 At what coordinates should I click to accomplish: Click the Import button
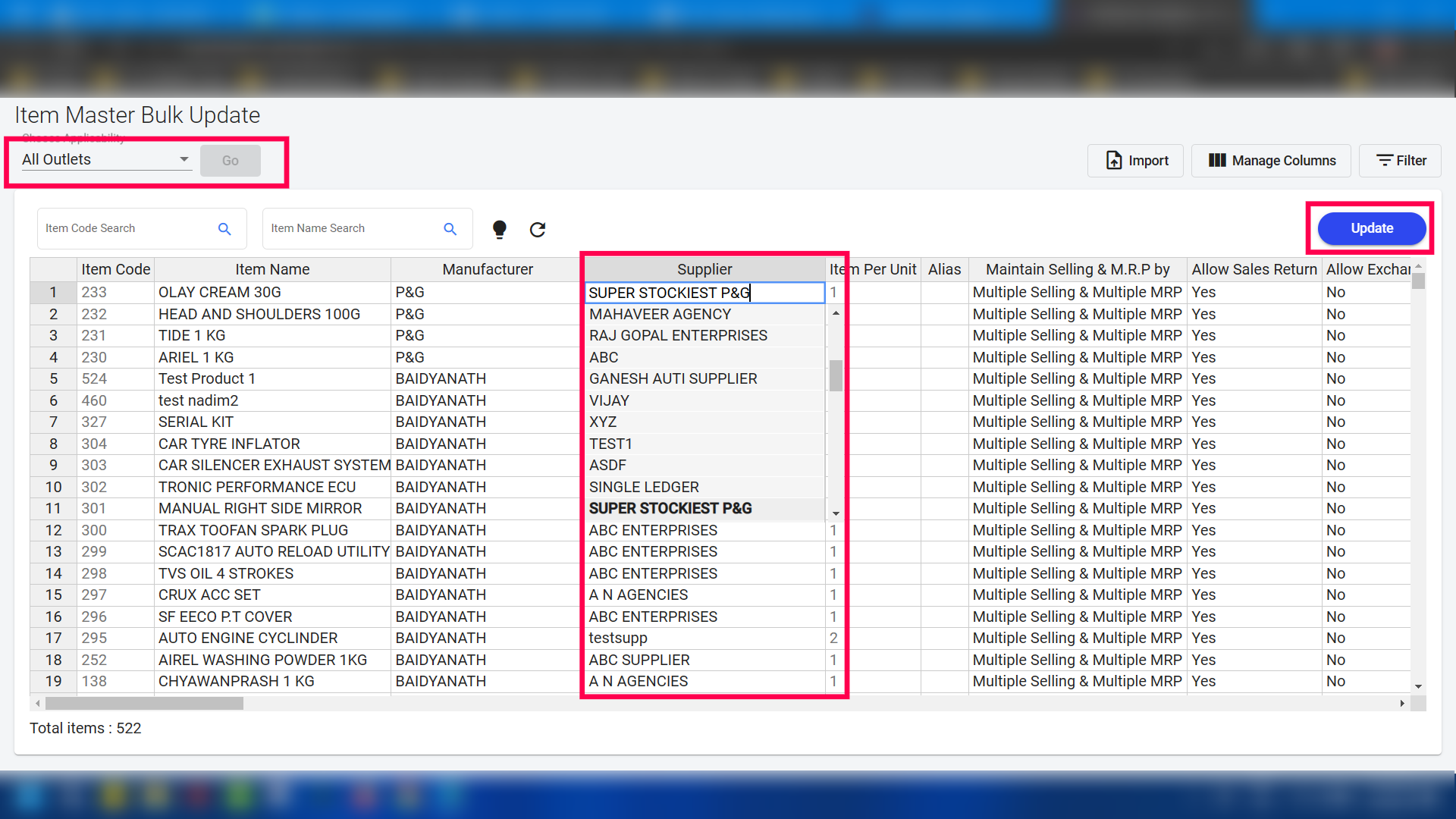coord(1135,161)
